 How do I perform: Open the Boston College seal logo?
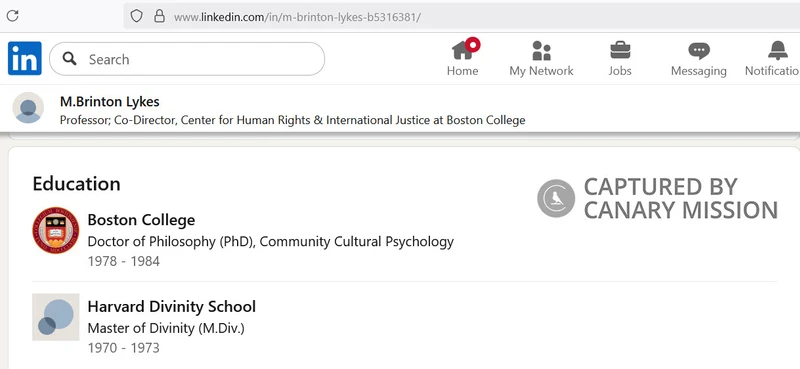(x=56, y=230)
